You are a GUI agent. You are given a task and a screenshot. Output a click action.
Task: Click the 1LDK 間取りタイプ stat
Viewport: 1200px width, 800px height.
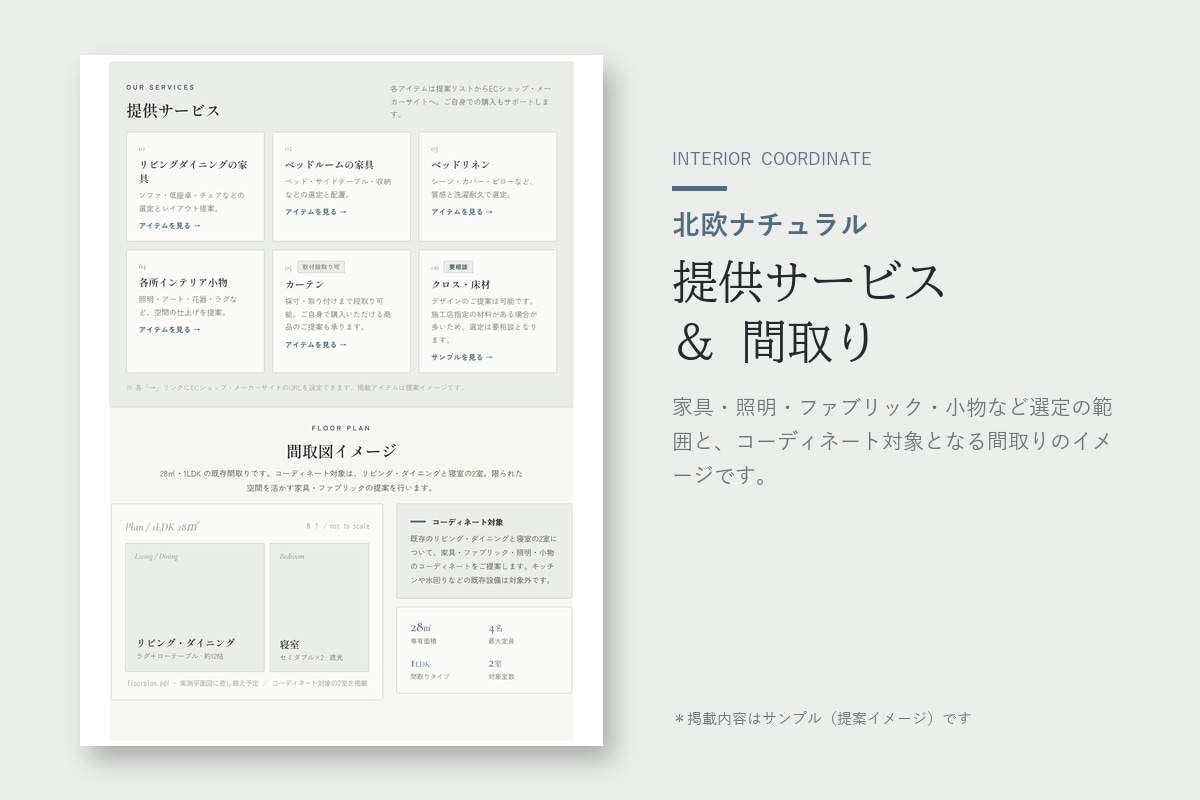(430, 669)
